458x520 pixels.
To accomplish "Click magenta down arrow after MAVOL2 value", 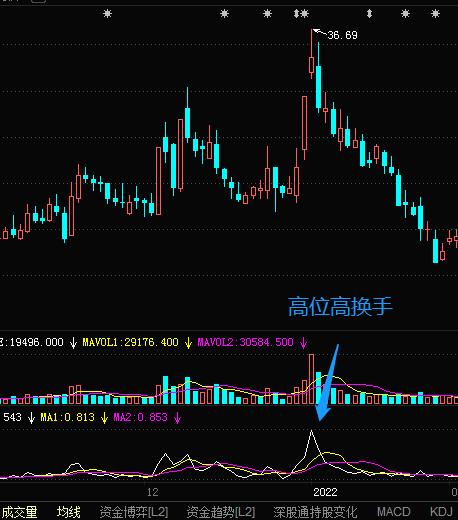I will pos(303,342).
